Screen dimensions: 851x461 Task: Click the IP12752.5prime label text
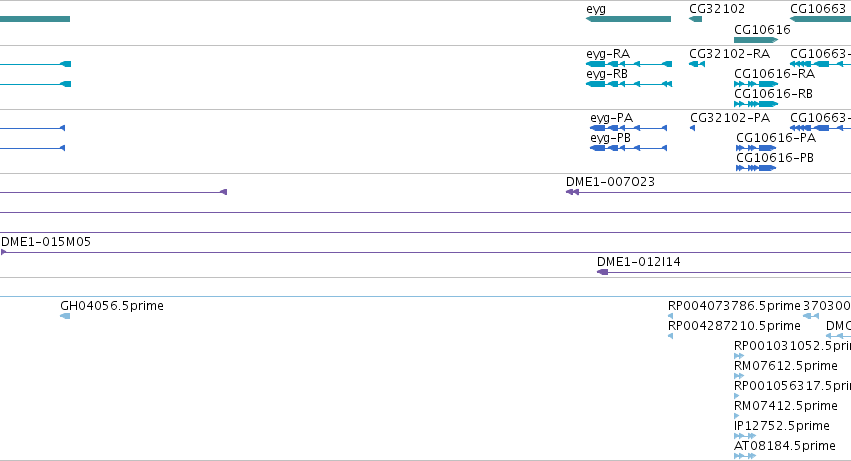tap(782, 426)
